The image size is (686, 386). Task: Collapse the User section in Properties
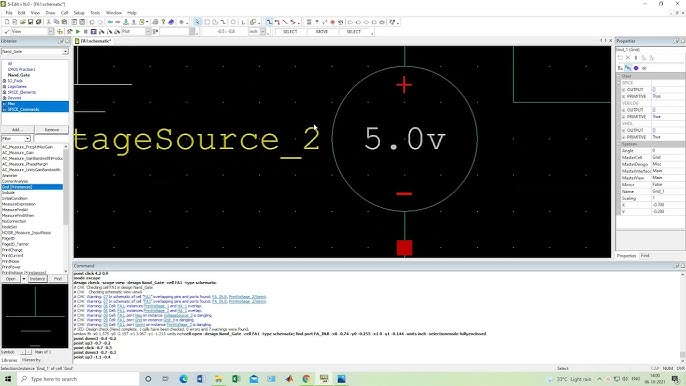[x=619, y=76]
